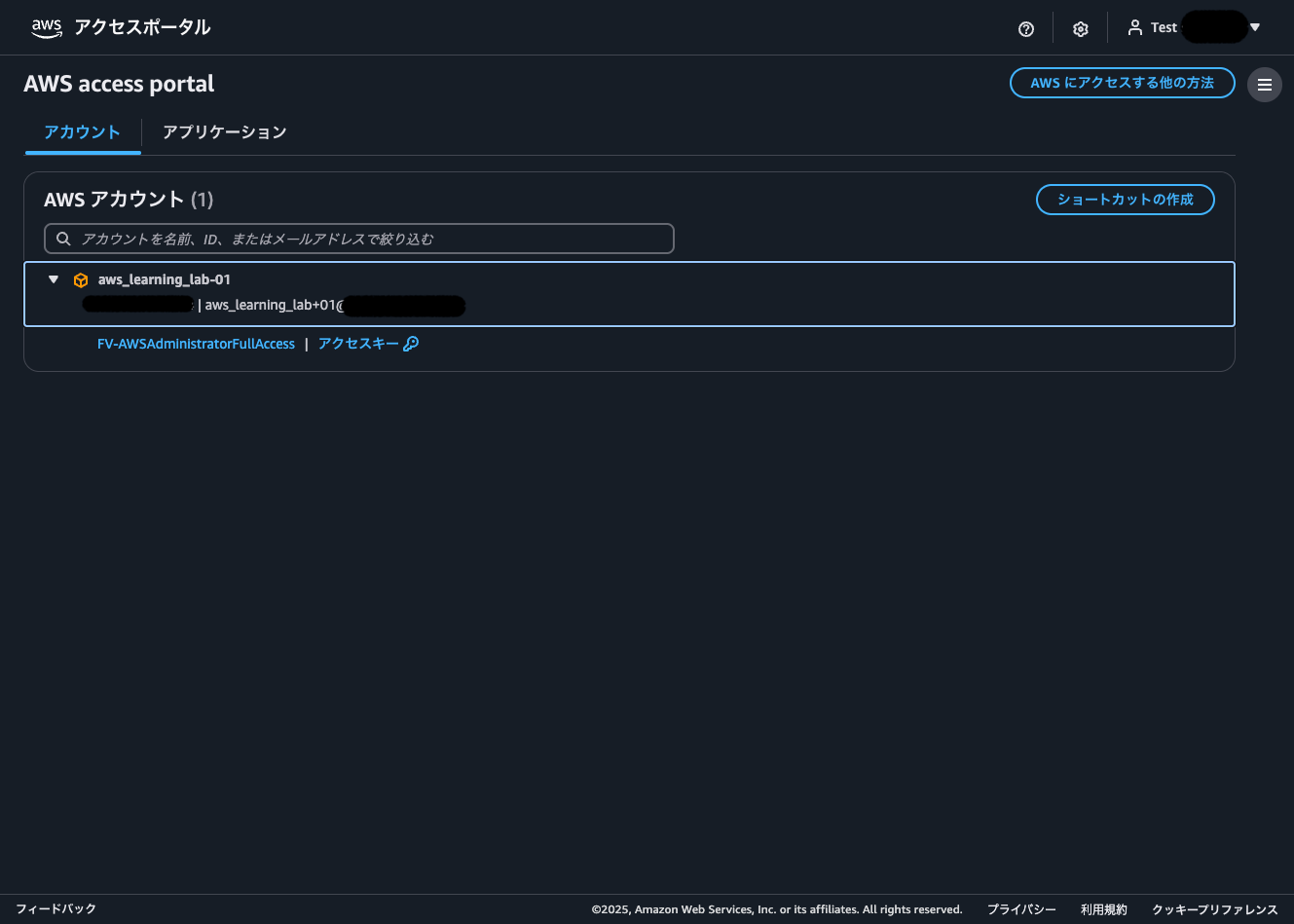The height and width of the screenshot is (924, 1294).
Task: Focus the account filter search field
Action: pos(370,239)
